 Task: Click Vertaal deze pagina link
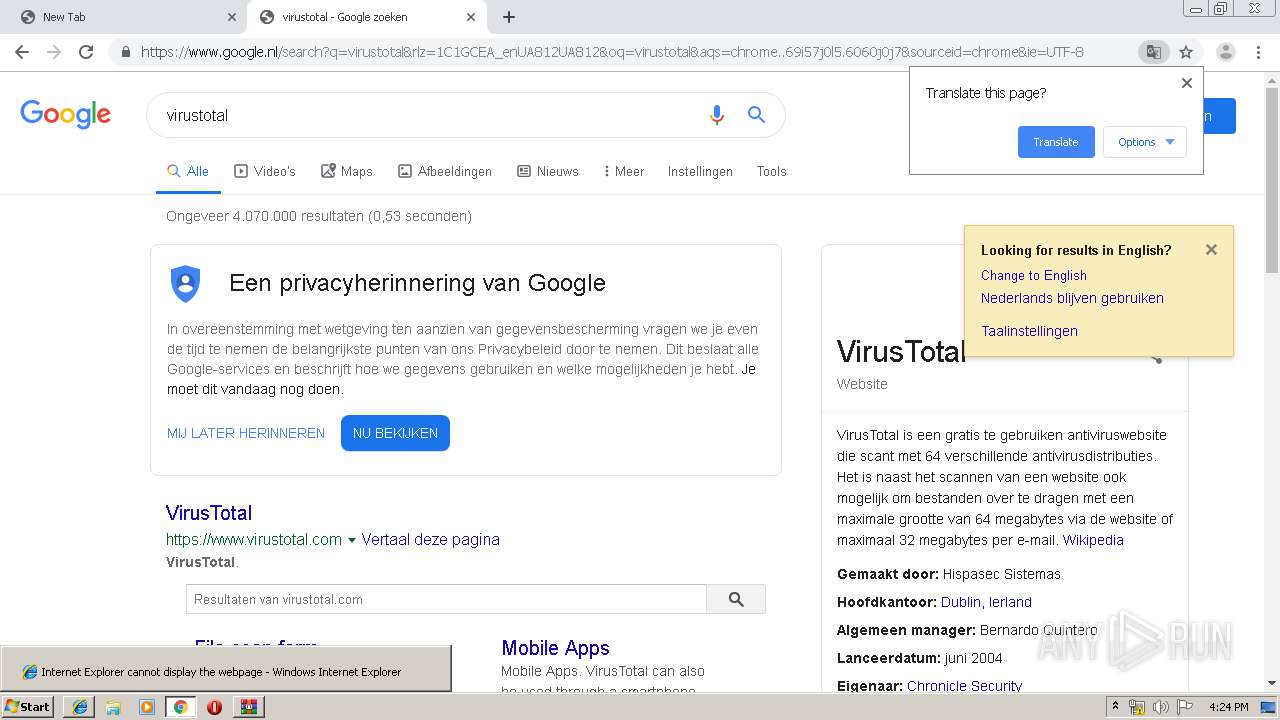tap(430, 539)
